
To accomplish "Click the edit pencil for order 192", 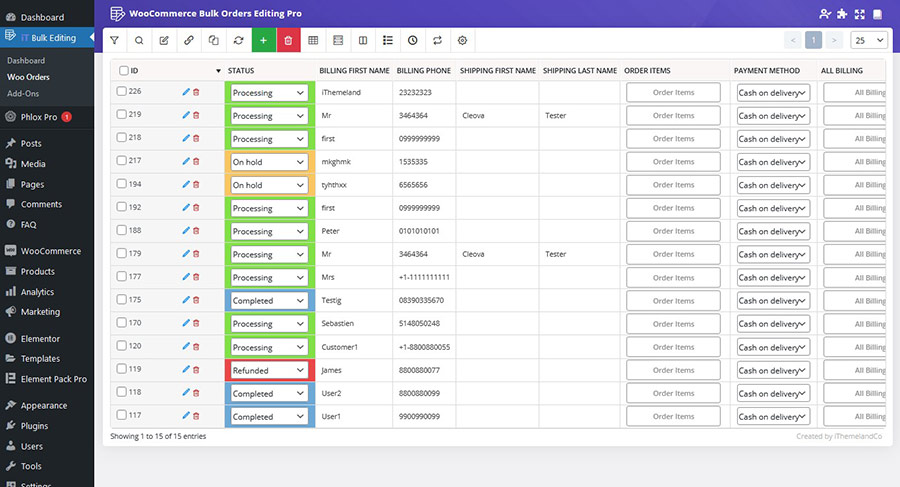I will (186, 207).
